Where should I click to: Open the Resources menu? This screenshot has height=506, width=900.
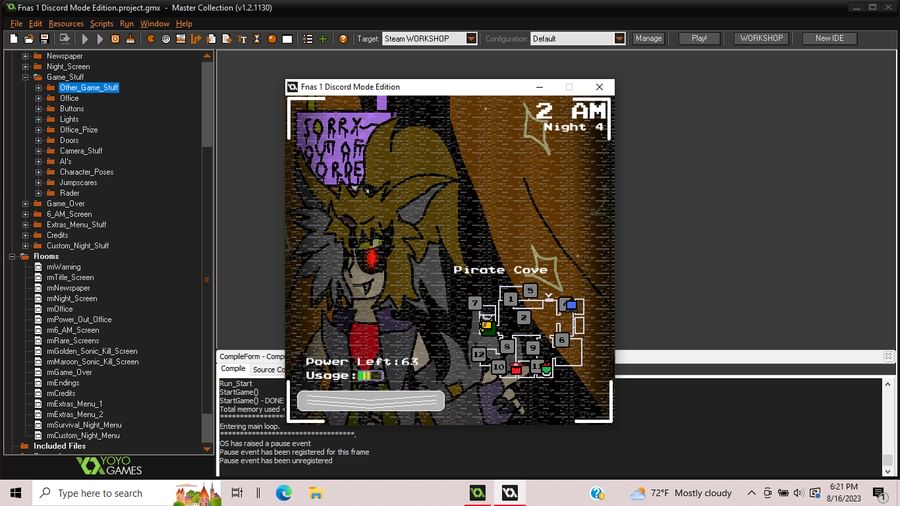point(66,24)
